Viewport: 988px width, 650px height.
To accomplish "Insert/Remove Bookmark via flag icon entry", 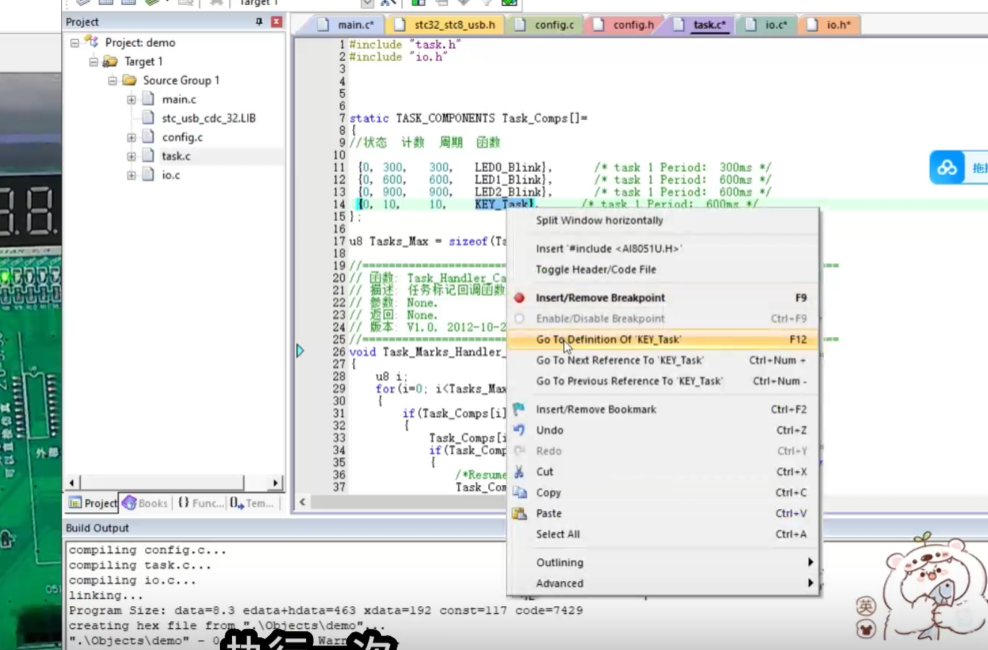I will tap(596, 409).
